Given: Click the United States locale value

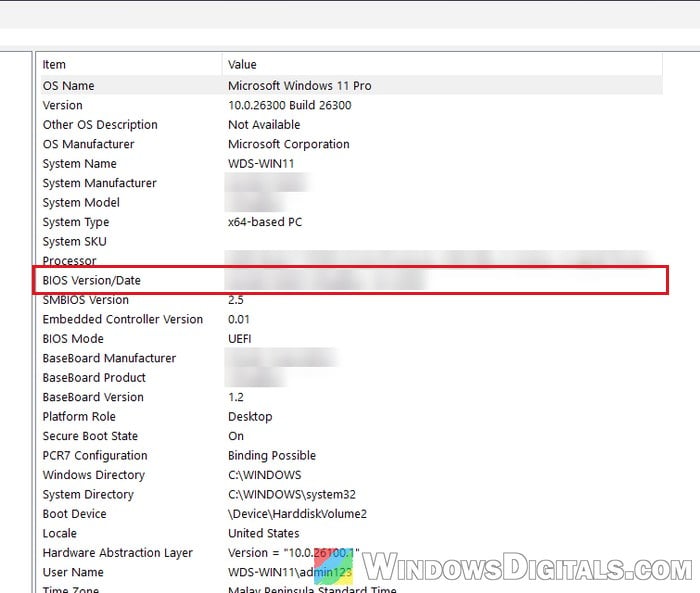Looking at the screenshot, I should 264,534.
